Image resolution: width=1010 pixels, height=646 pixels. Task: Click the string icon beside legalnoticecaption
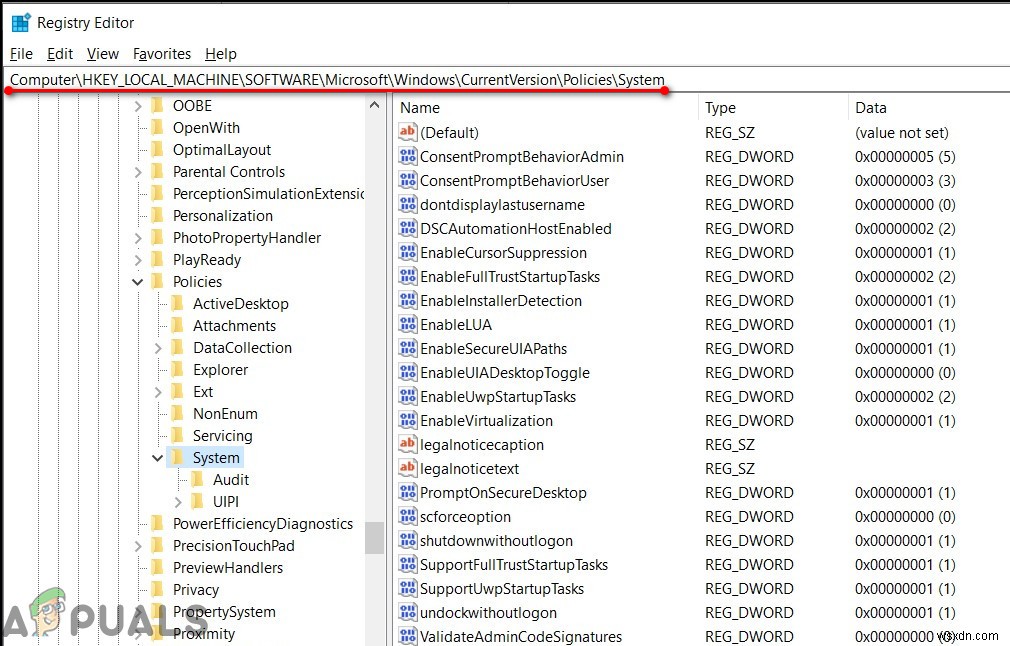click(x=410, y=444)
